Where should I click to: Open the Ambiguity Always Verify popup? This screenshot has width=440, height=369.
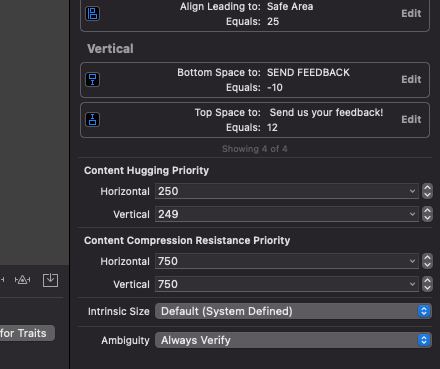(293, 340)
